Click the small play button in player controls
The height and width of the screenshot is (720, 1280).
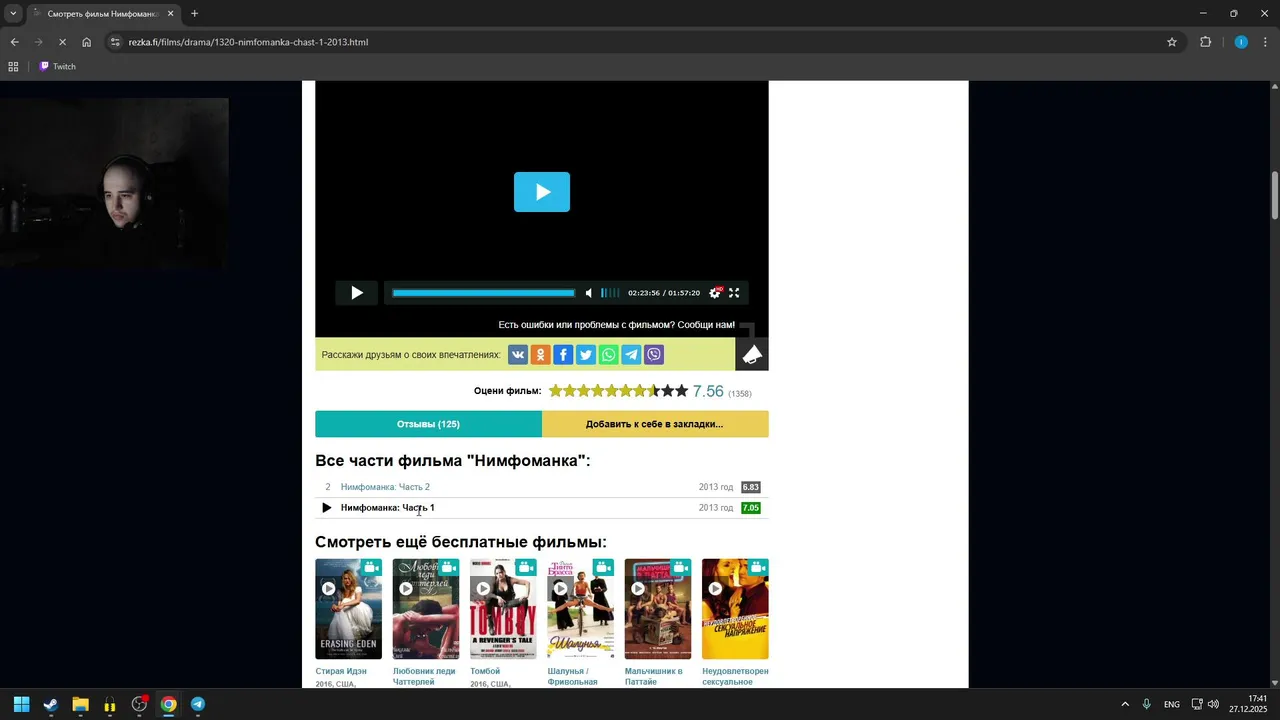357,293
